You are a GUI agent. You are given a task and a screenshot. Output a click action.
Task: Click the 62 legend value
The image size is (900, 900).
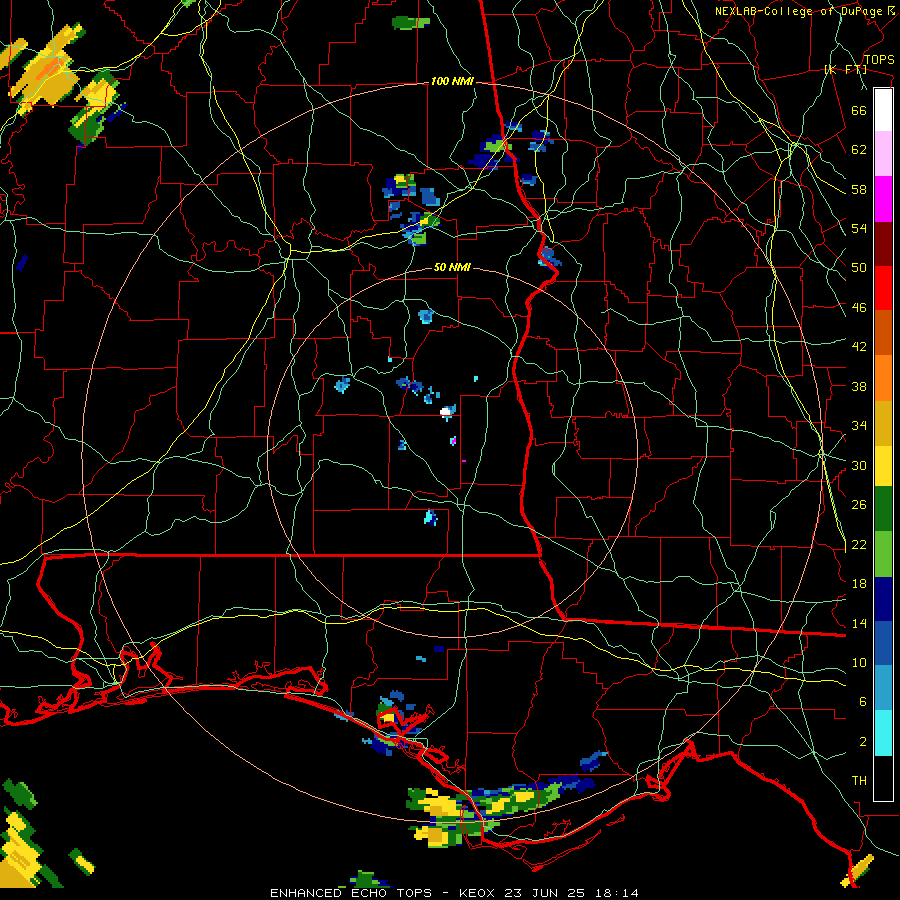(859, 150)
